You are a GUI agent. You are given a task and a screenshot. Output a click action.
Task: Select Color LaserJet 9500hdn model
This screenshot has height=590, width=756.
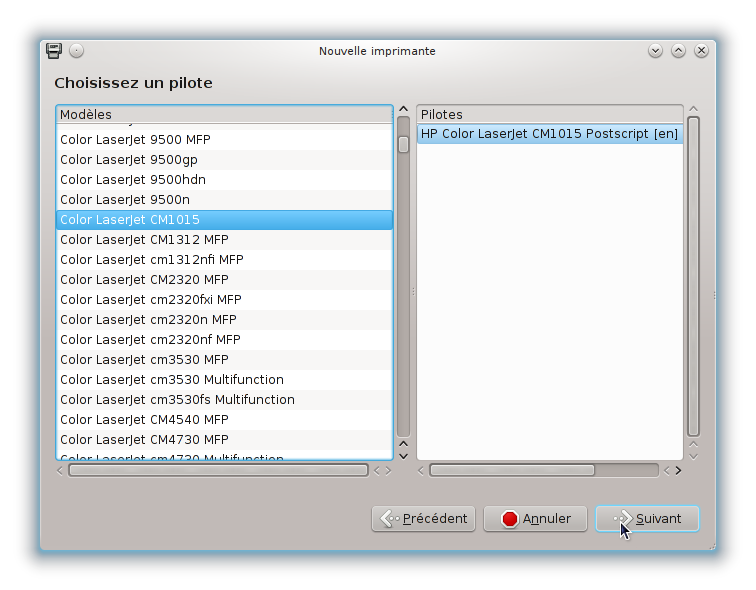pos(224,180)
